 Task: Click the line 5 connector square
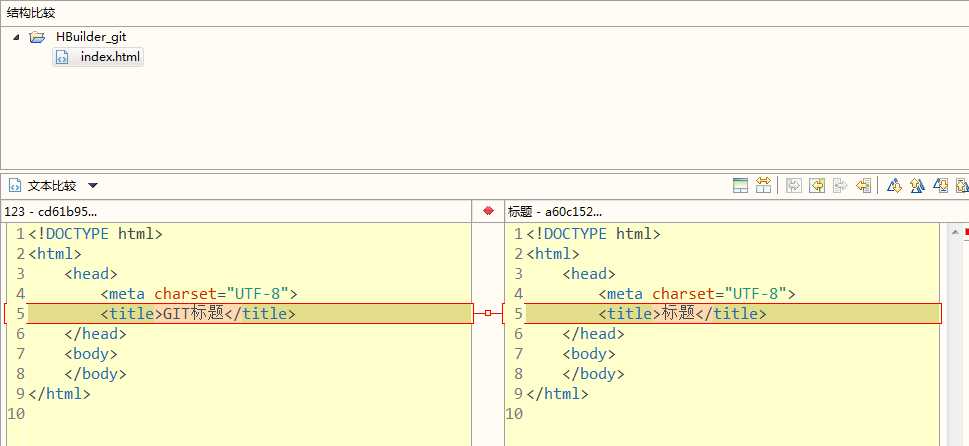[x=488, y=314]
